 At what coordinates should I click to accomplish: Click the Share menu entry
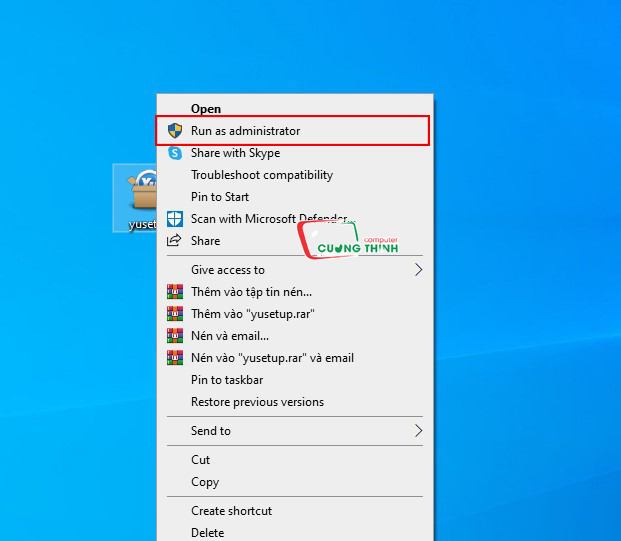click(x=295, y=240)
